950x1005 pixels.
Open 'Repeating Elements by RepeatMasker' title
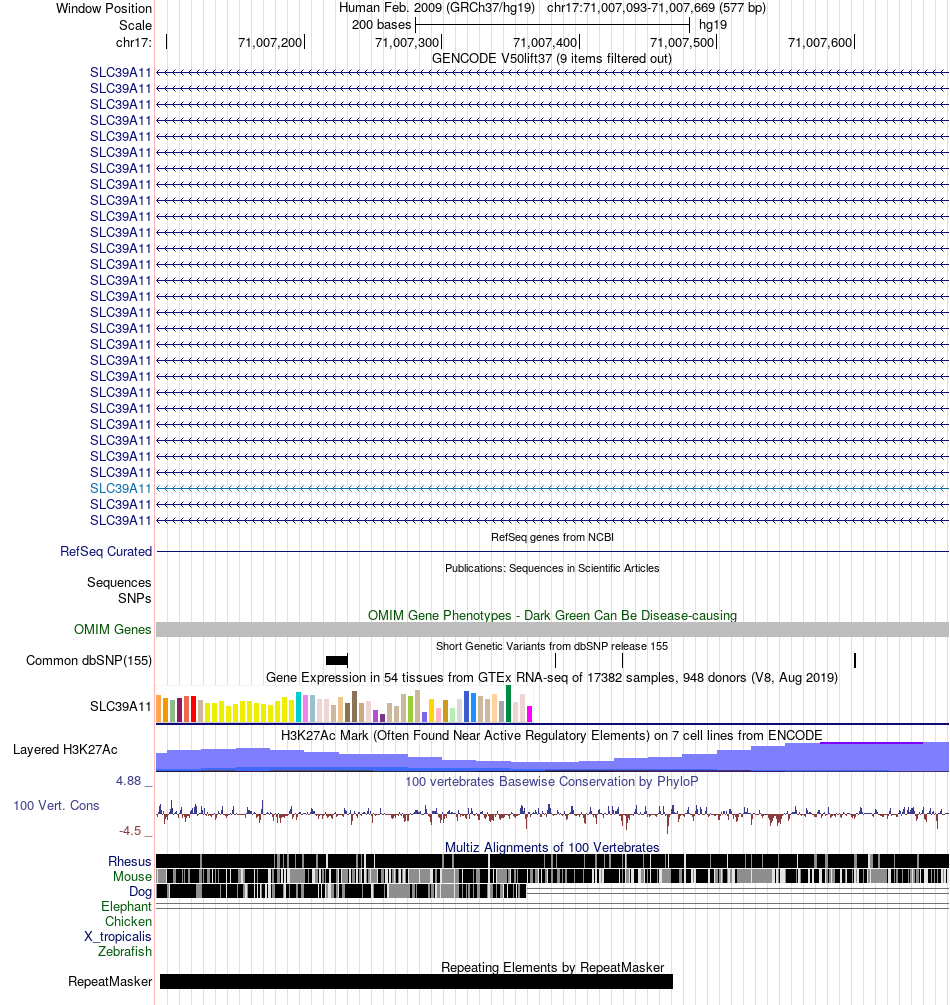click(x=552, y=967)
